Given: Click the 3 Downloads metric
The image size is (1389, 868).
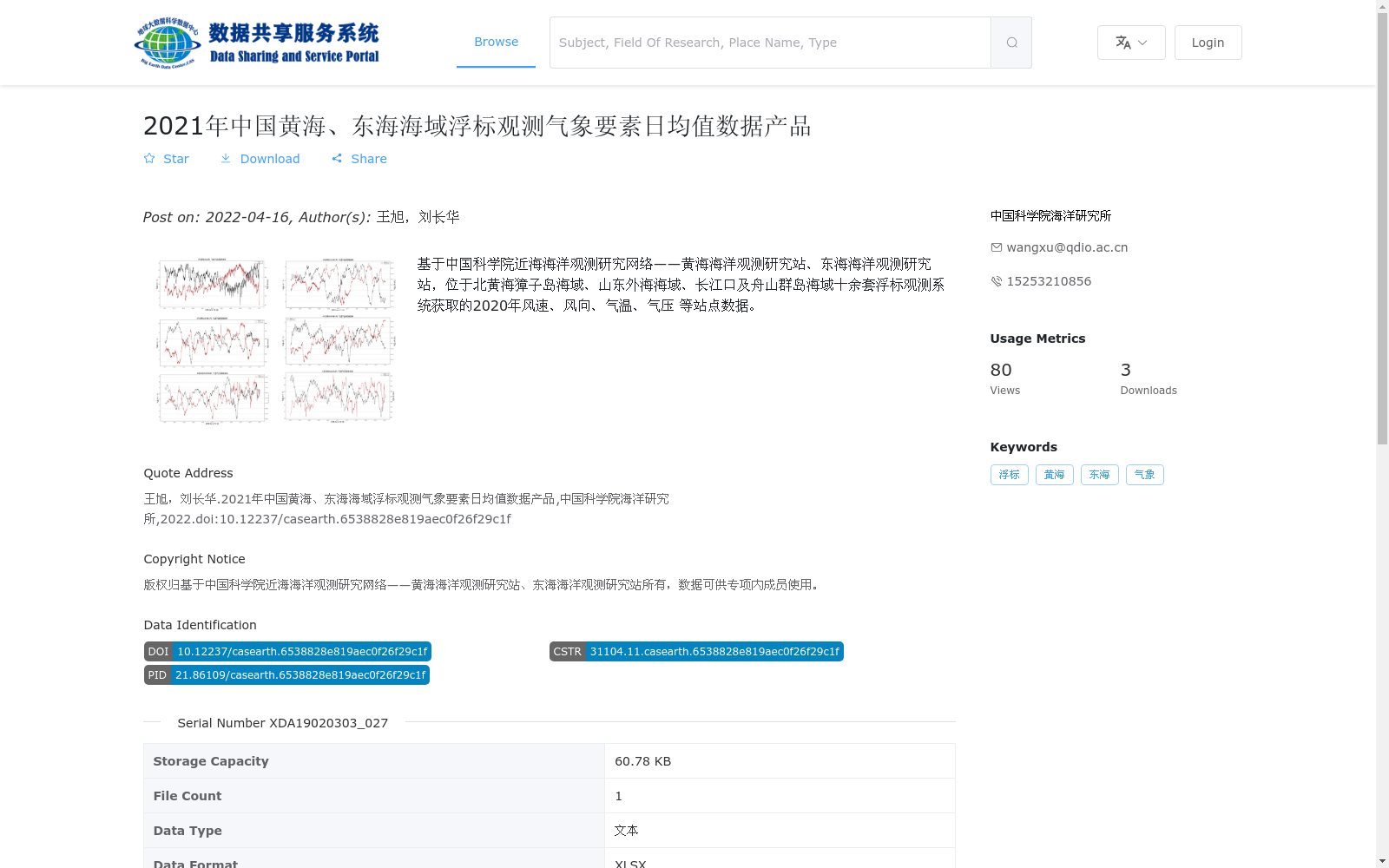Looking at the screenshot, I should 1149,378.
